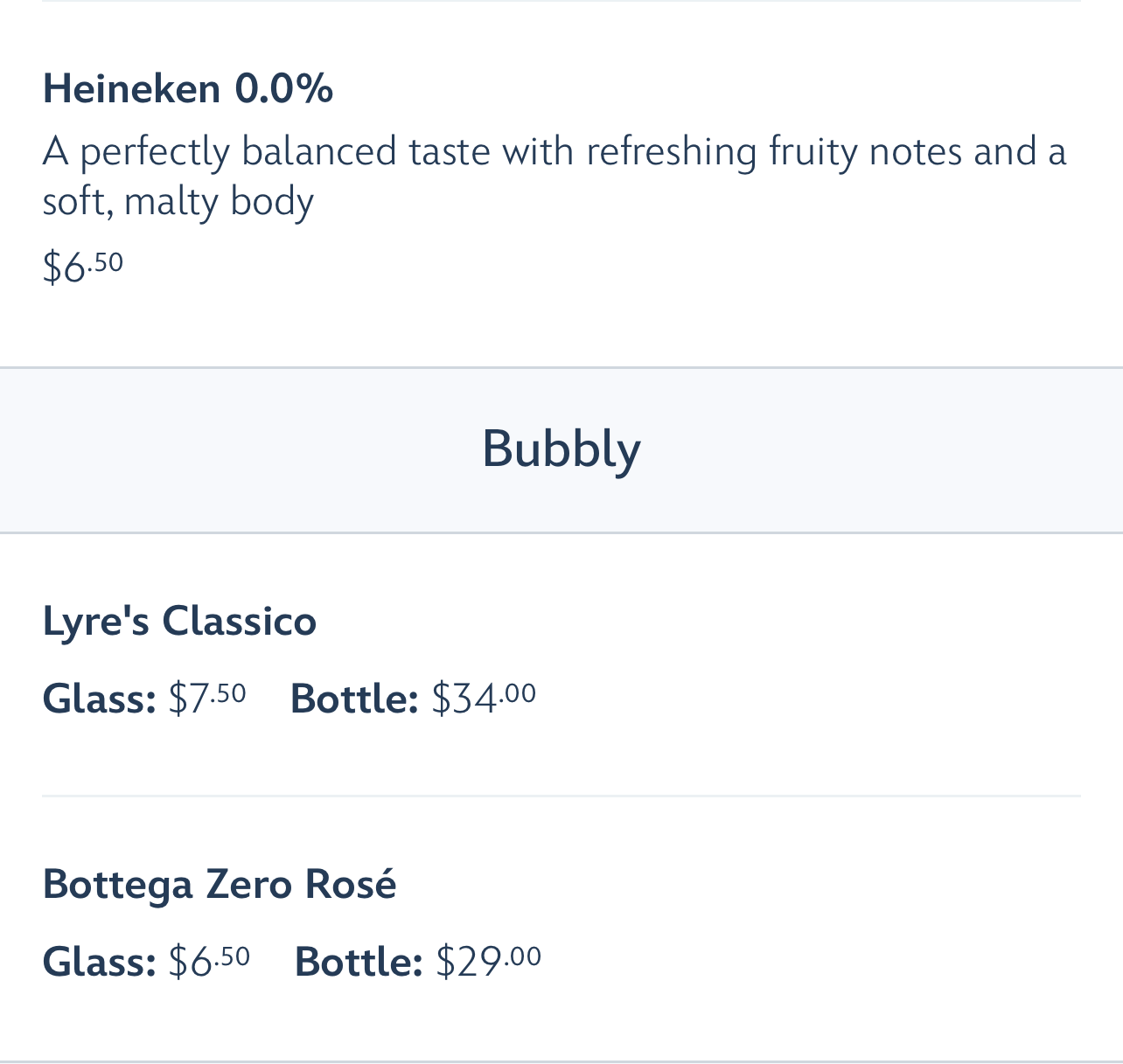Click the 'soft, malty body' text line

[178, 202]
